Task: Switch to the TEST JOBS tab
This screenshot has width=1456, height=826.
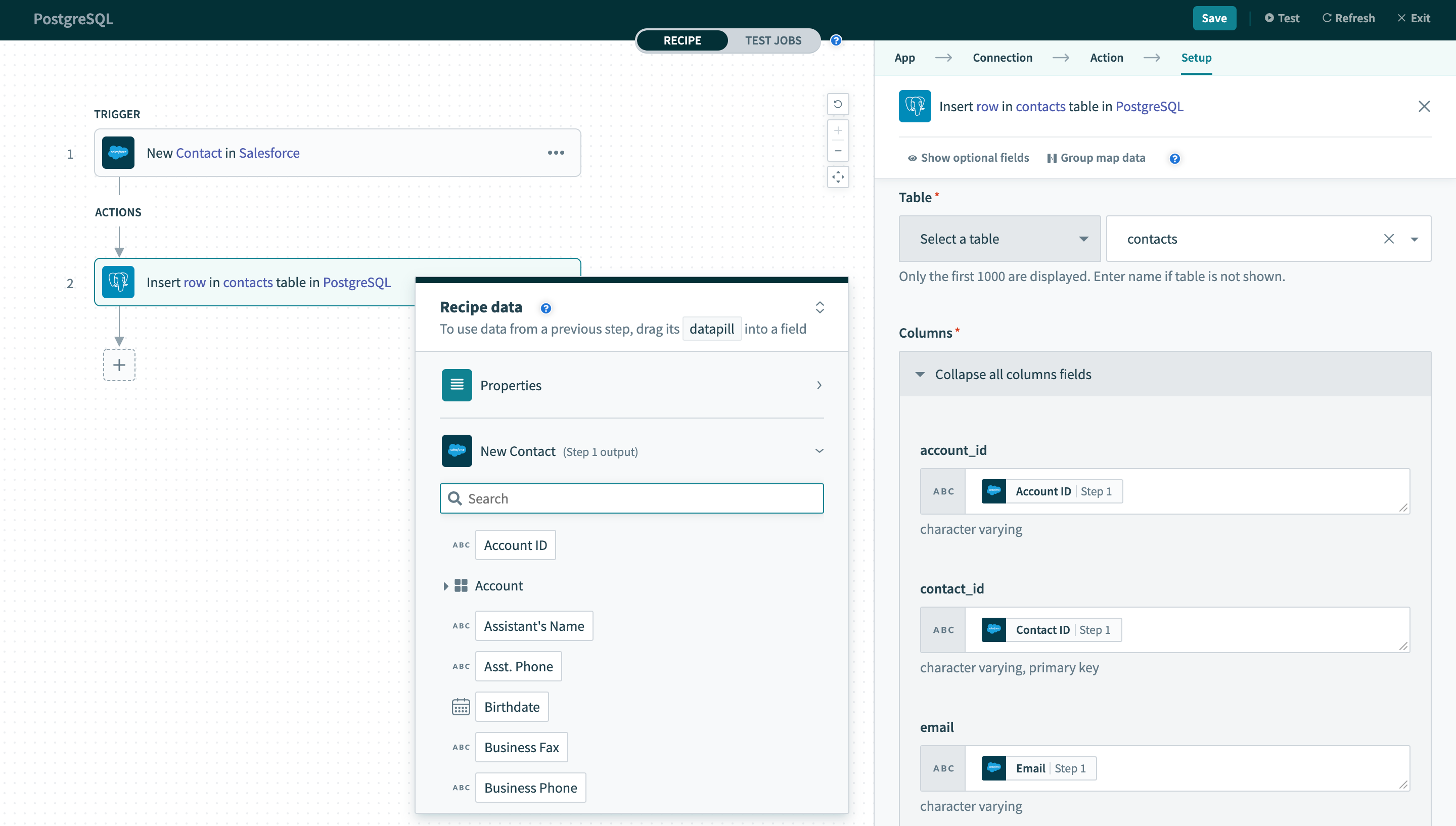Action: coord(773,40)
